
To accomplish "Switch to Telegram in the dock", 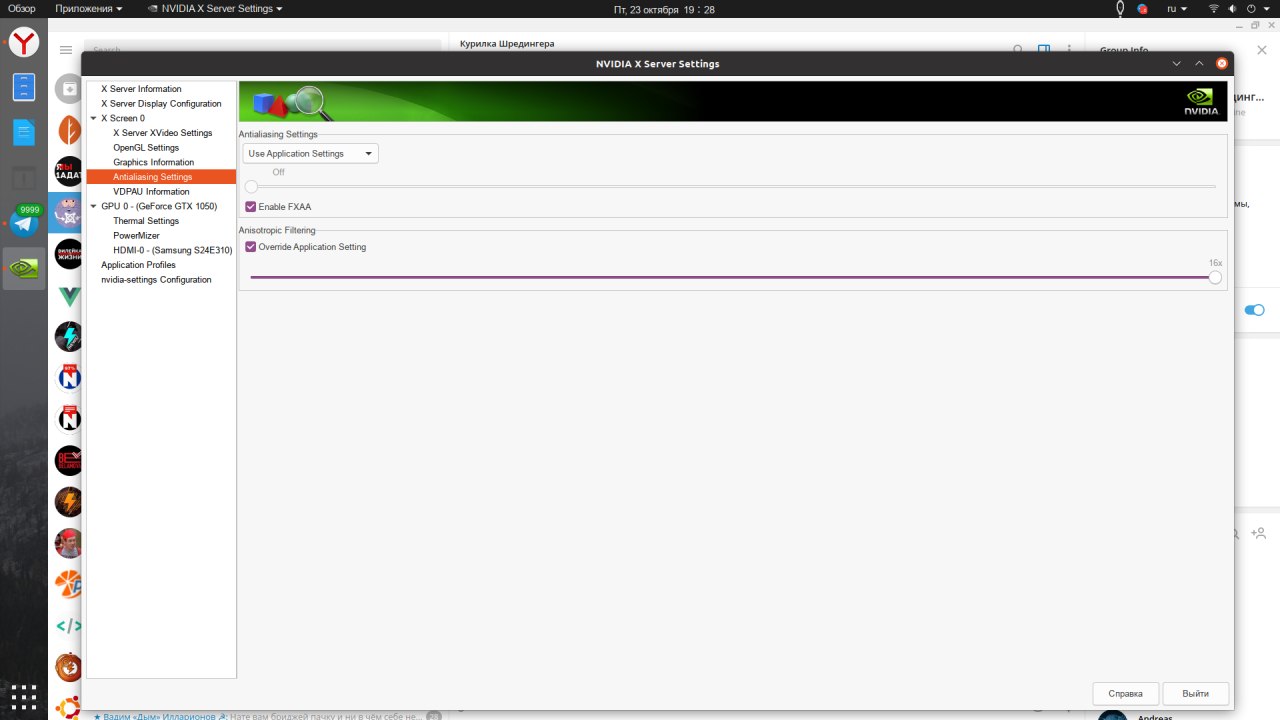I will pyautogui.click(x=24, y=222).
